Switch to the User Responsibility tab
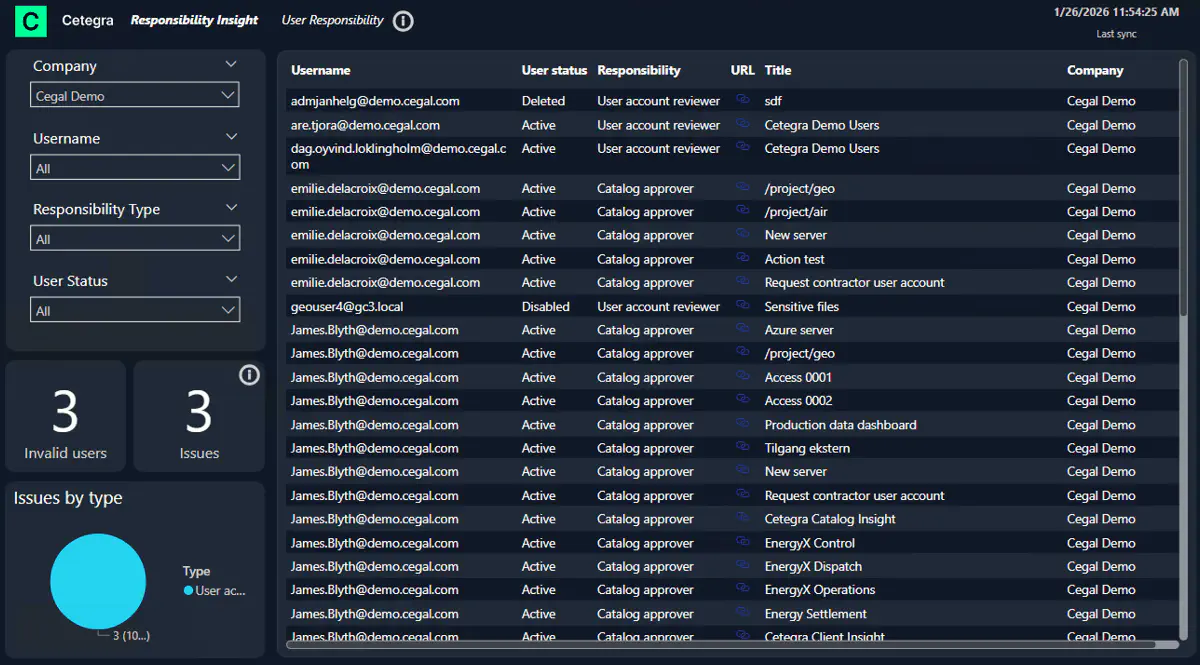This screenshot has height=665, width=1200. [x=332, y=20]
